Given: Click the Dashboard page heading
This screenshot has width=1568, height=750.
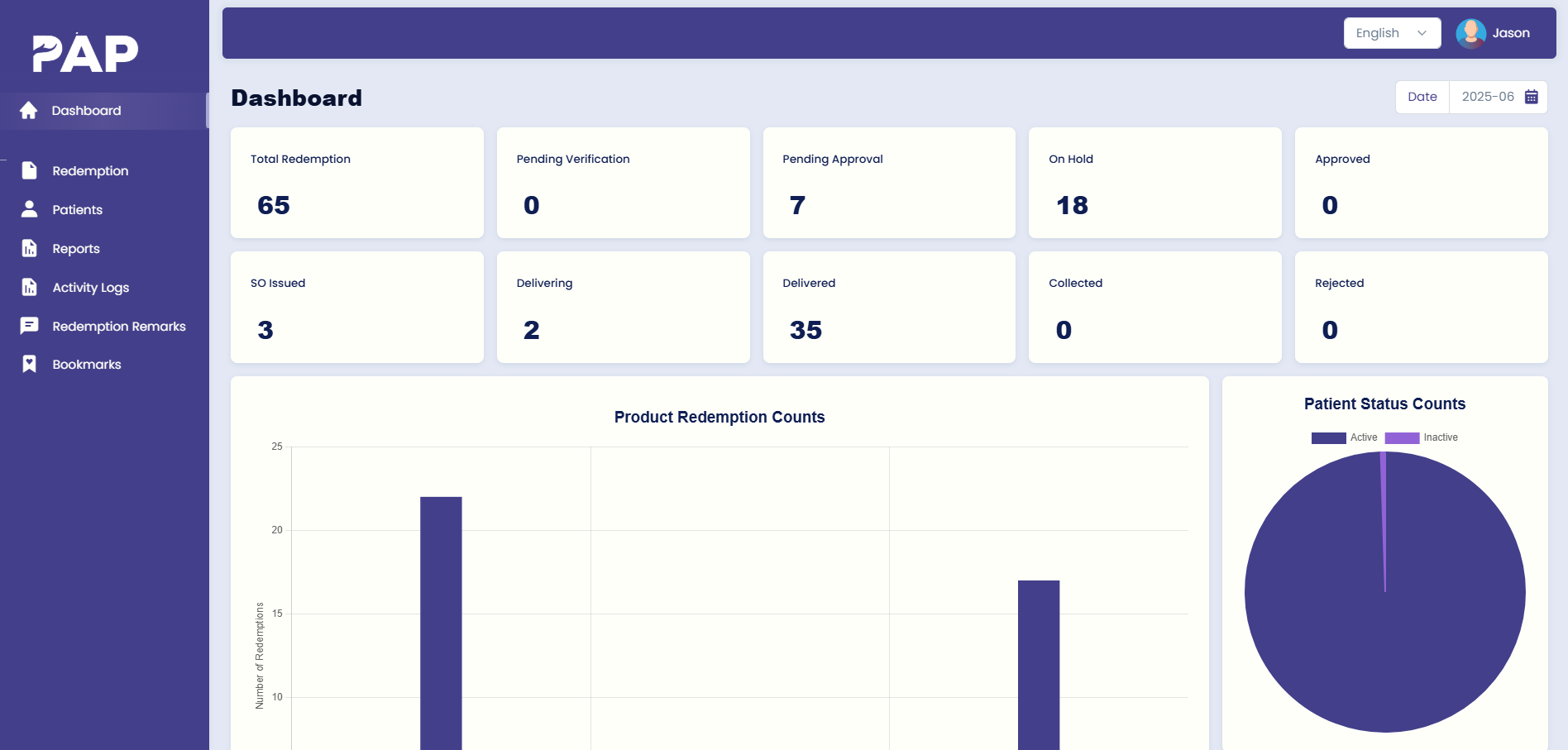Looking at the screenshot, I should coord(297,98).
